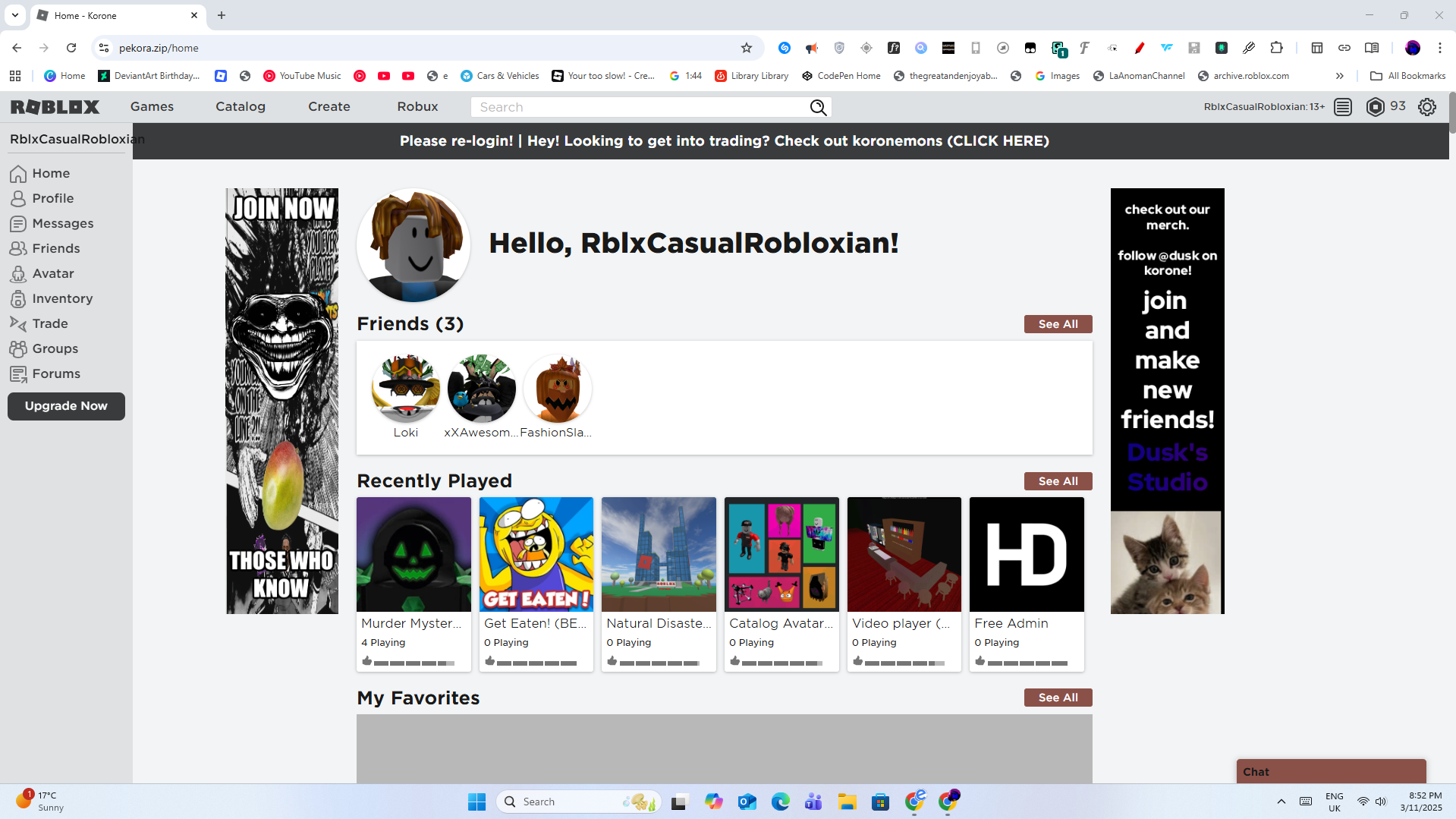Open the browser Extensions puzzle icon

pyautogui.click(x=1276, y=48)
